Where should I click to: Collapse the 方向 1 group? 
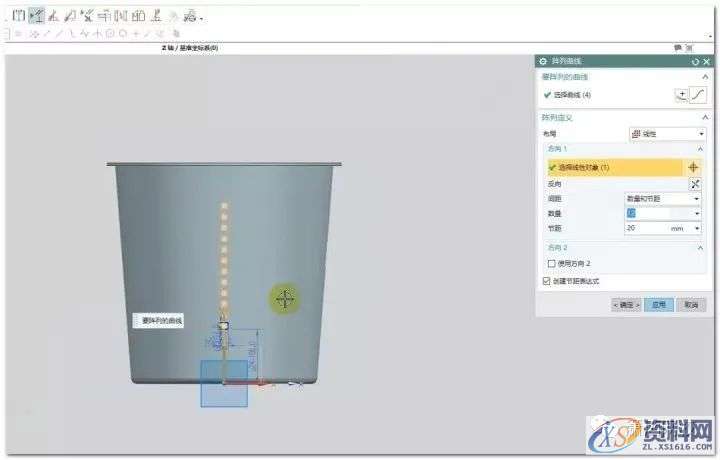698,148
